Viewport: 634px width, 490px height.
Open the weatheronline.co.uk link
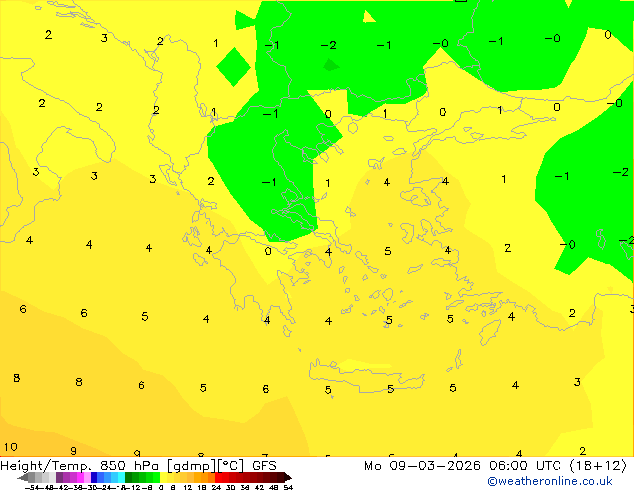(549, 481)
